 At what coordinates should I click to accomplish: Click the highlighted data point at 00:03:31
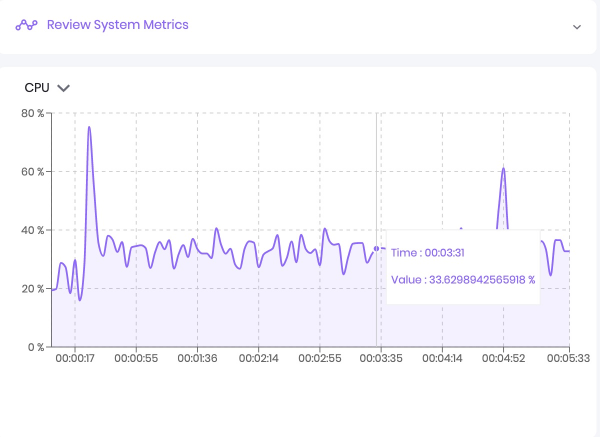coord(376,249)
